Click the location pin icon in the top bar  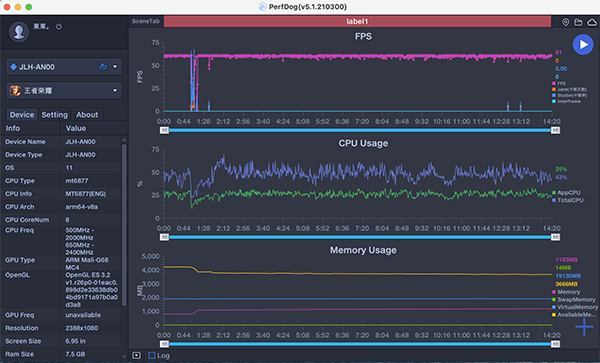pos(565,22)
